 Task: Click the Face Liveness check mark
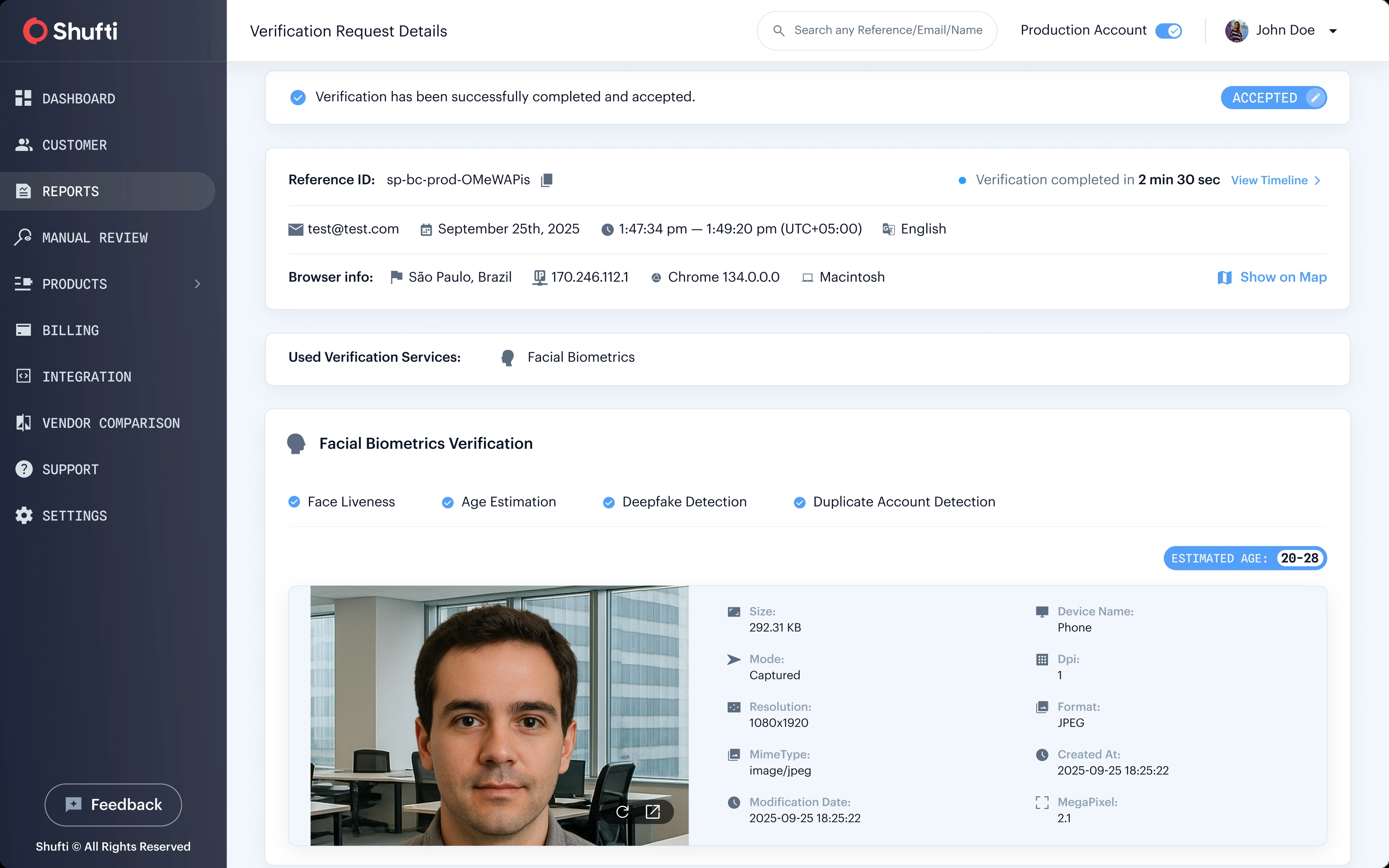coord(294,502)
